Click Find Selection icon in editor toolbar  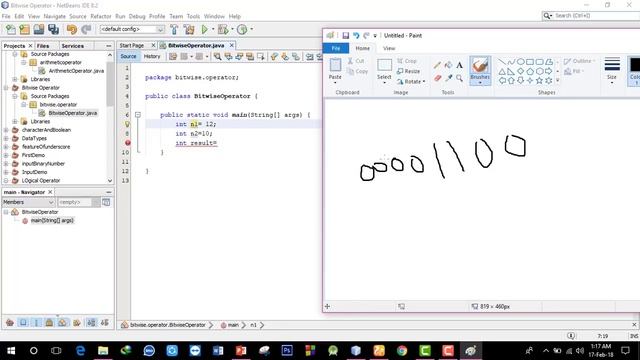point(218,56)
